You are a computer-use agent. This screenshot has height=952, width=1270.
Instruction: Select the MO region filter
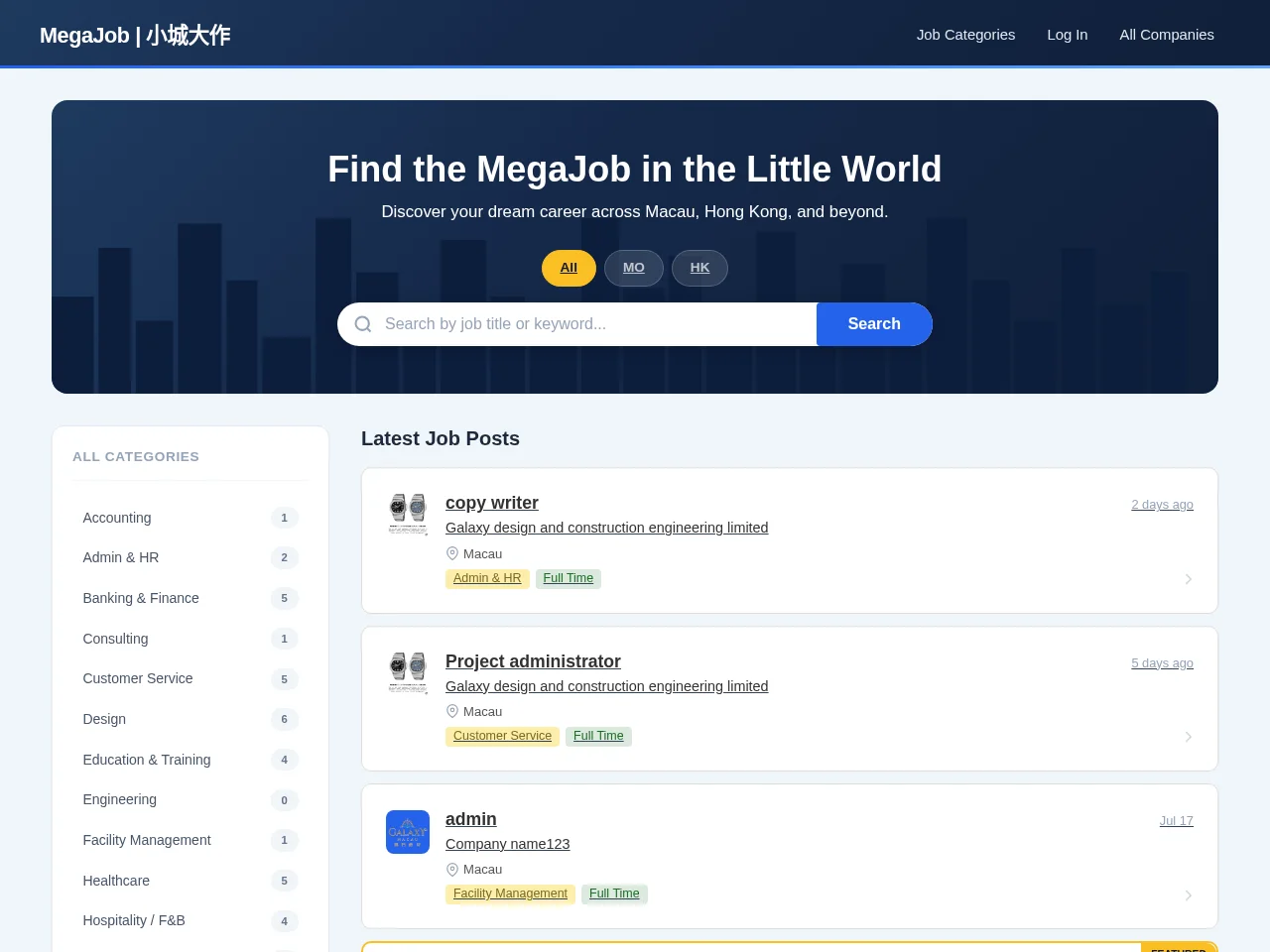634,268
